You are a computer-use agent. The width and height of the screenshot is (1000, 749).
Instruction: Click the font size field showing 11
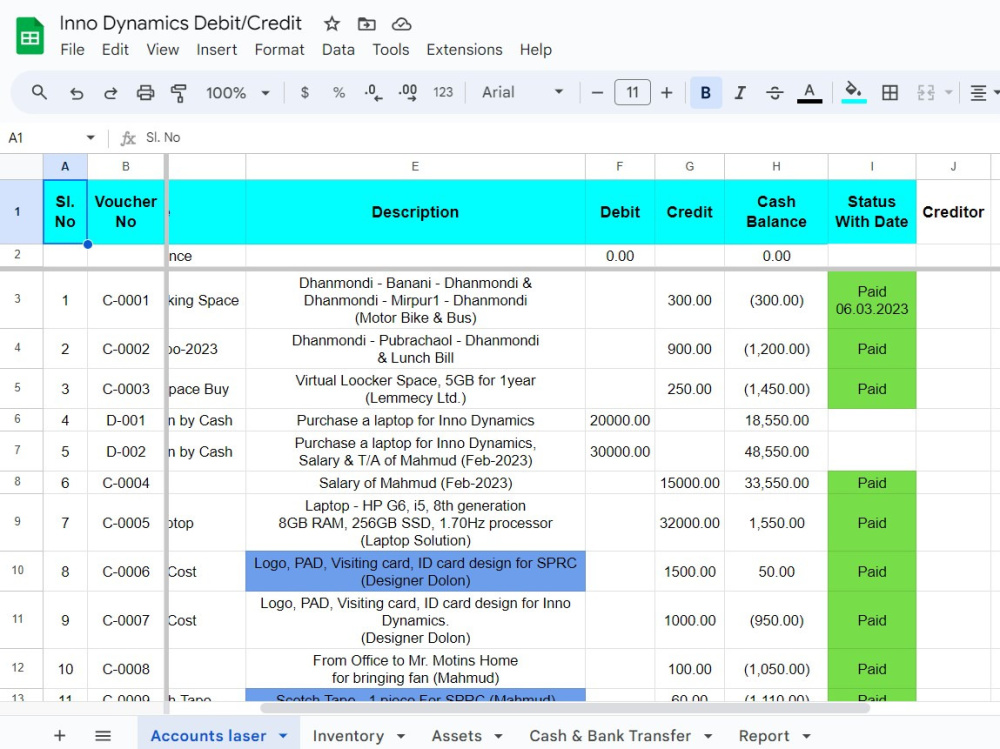tap(632, 93)
